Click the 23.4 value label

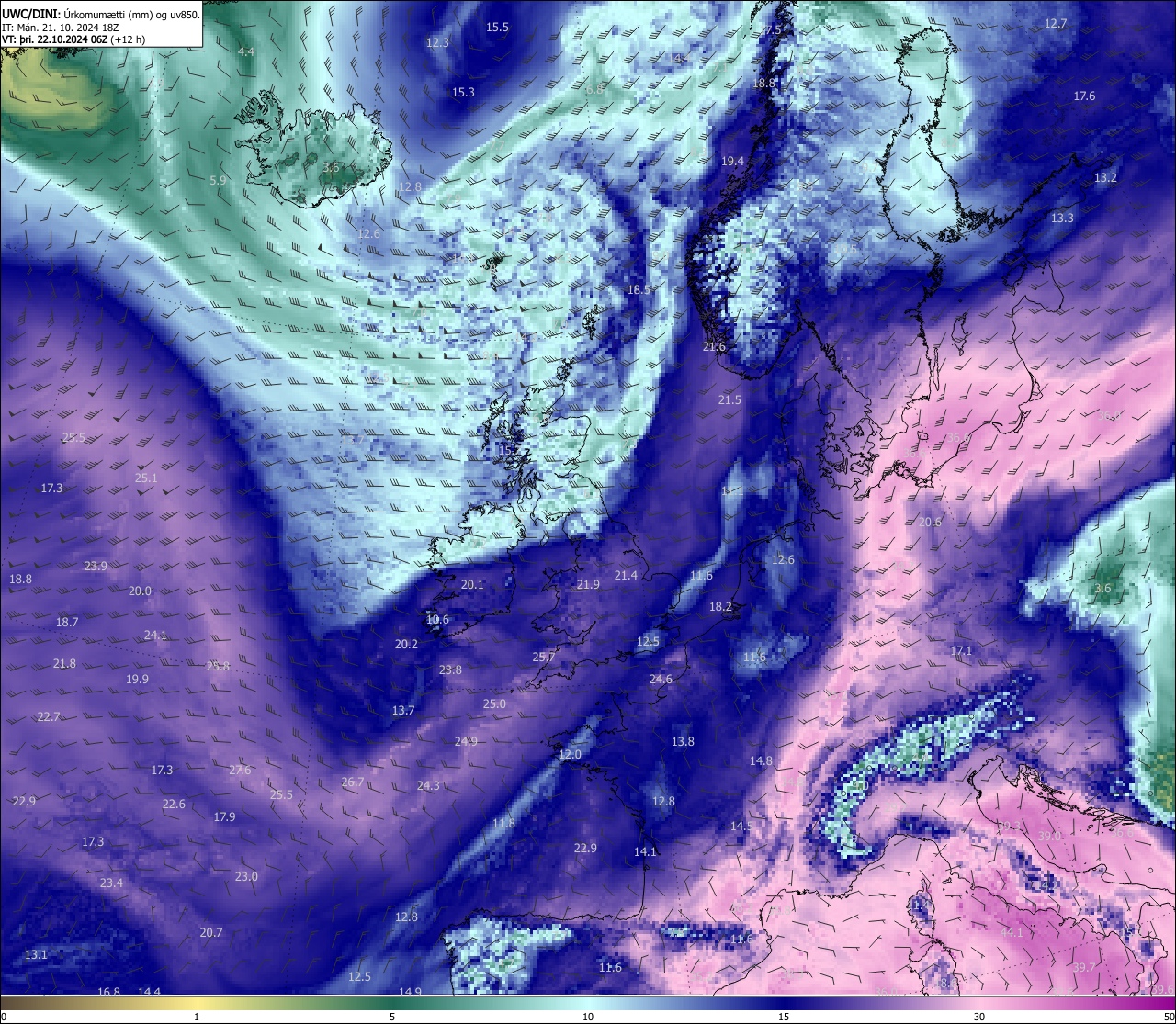pos(111,883)
